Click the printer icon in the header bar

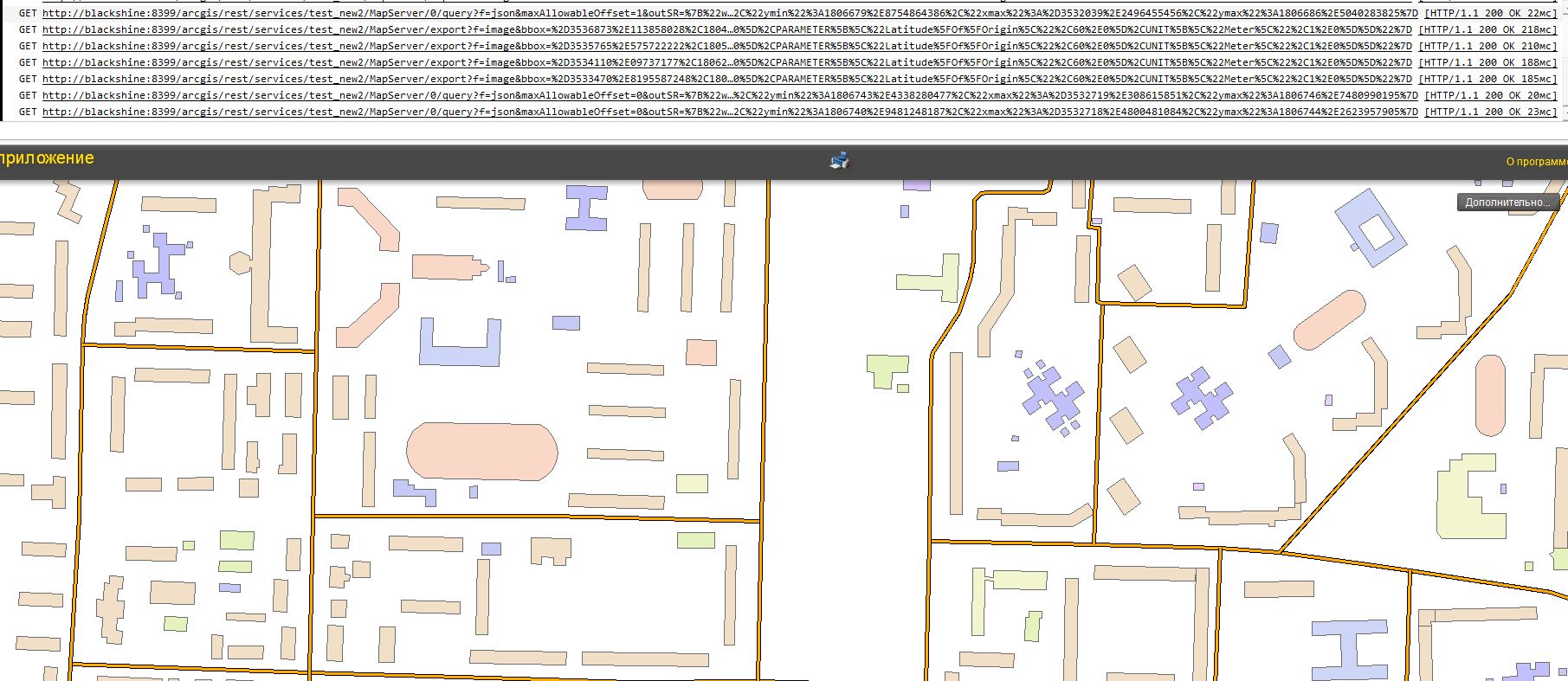839,160
